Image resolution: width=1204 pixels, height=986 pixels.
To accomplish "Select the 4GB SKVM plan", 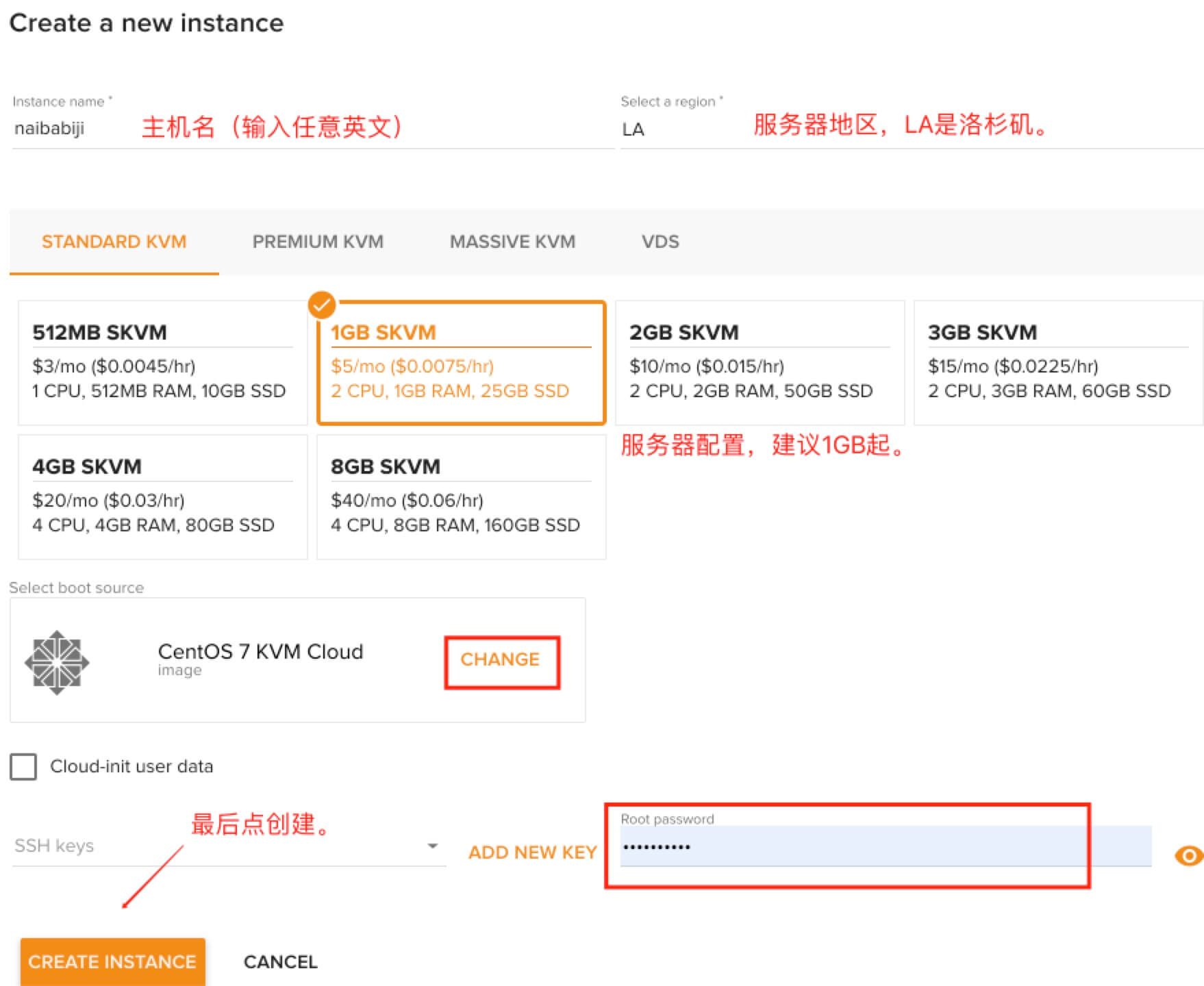I will [x=162, y=496].
